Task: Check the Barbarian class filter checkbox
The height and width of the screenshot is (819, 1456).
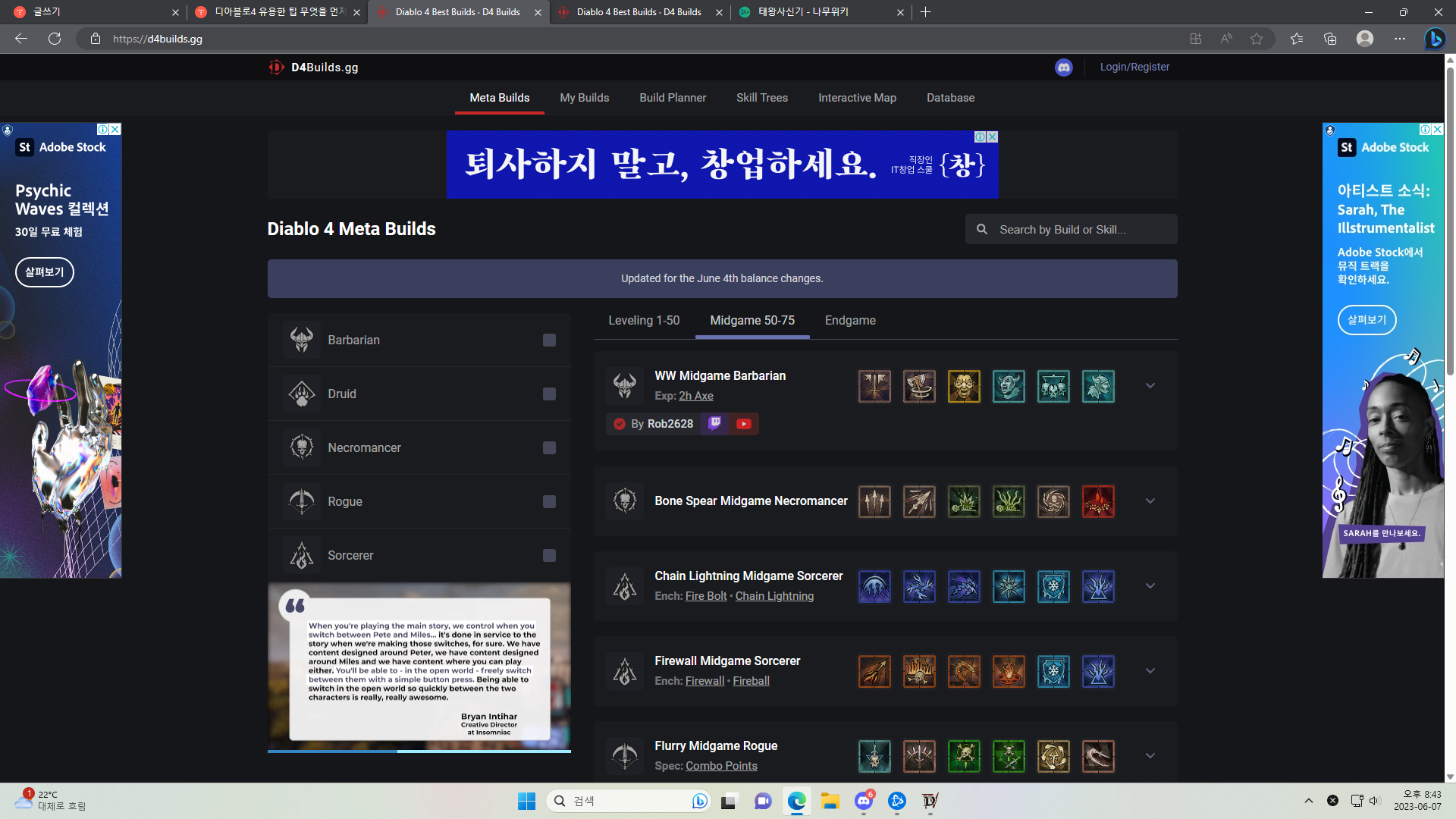Action: pos(549,340)
